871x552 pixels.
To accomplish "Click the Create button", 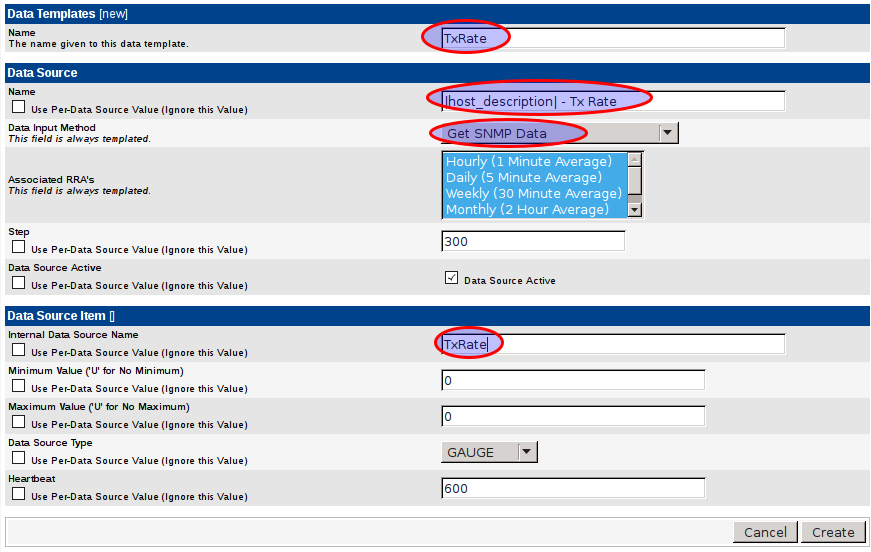I will 832,532.
